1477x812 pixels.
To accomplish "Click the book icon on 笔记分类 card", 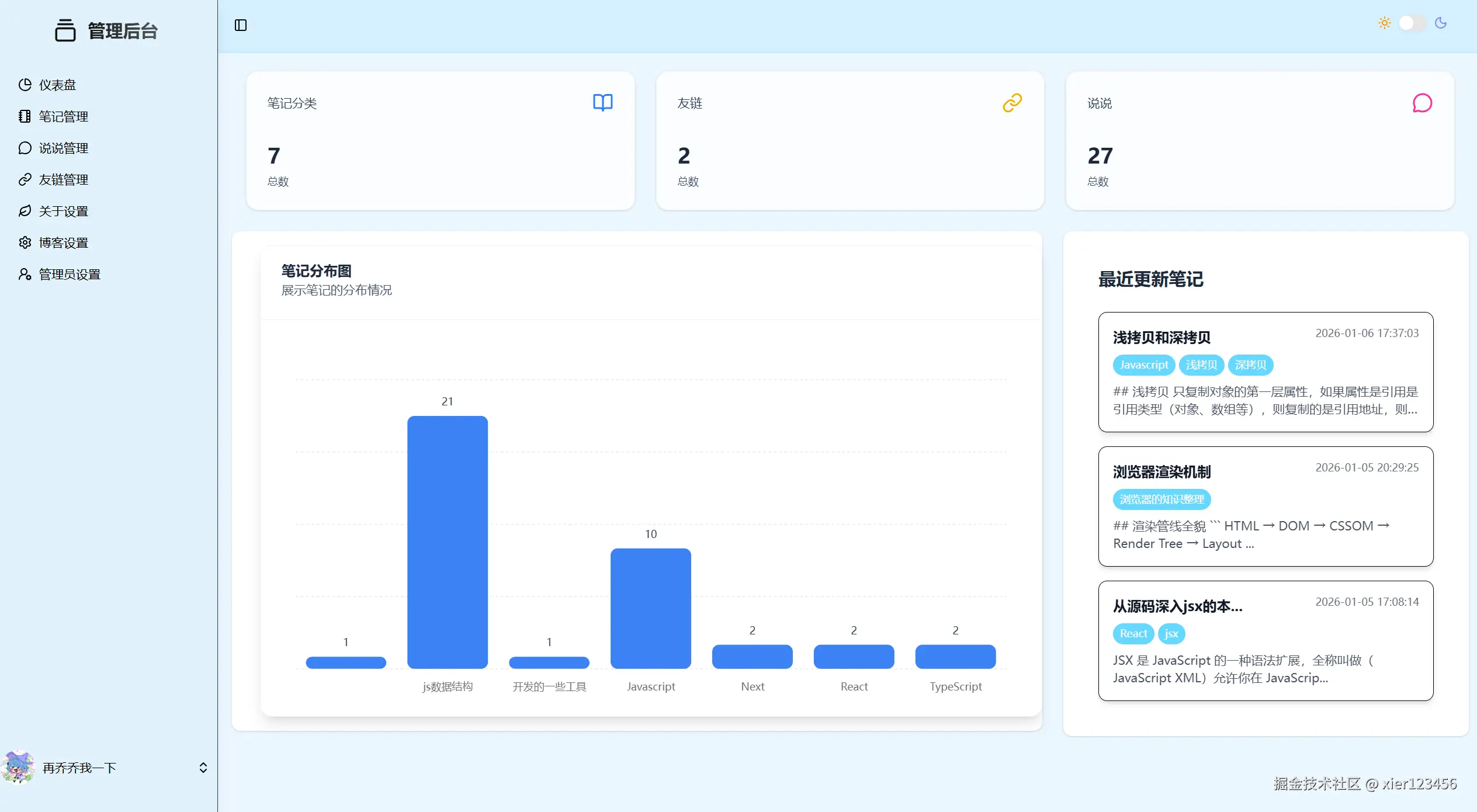I will tap(602, 103).
